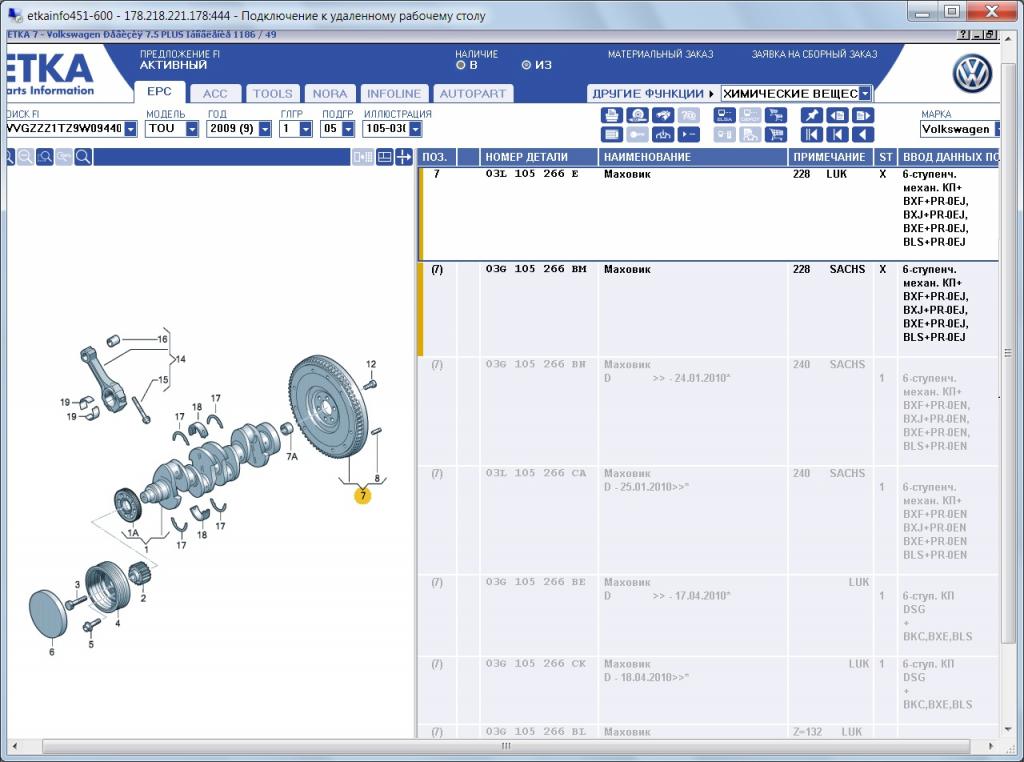Open the ПОДГР subgroup 05 dropdown

point(348,129)
